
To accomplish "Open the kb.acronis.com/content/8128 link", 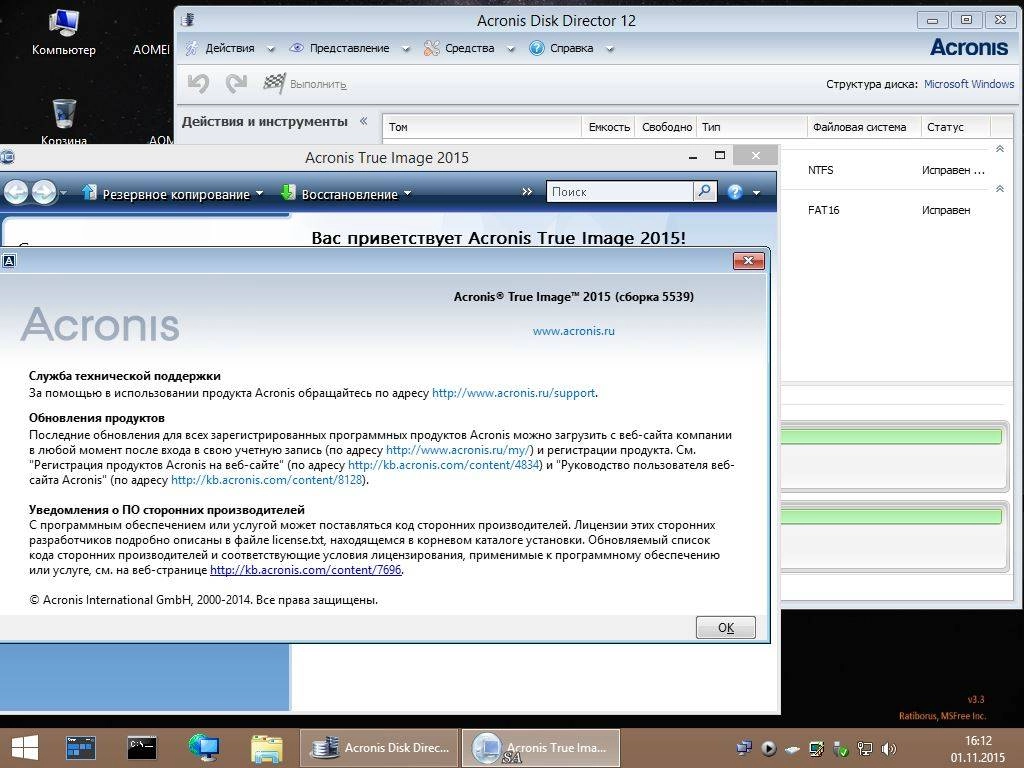I will [267, 480].
